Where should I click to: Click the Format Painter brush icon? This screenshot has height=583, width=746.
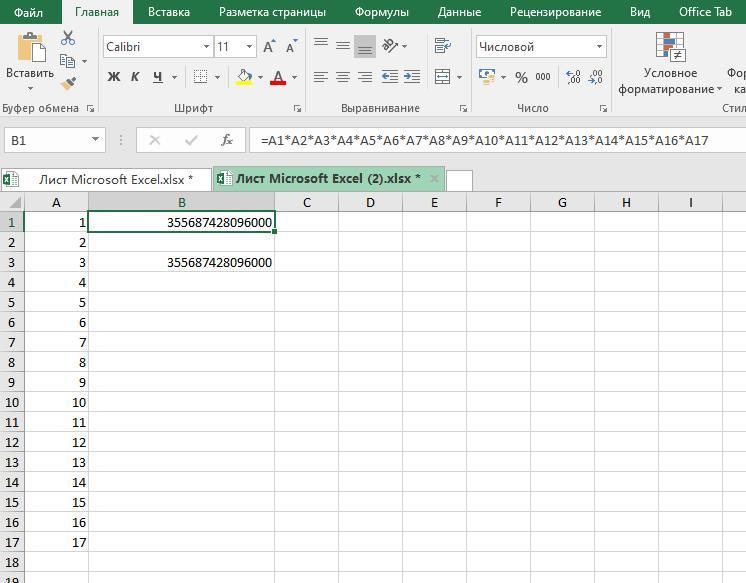click(68, 84)
